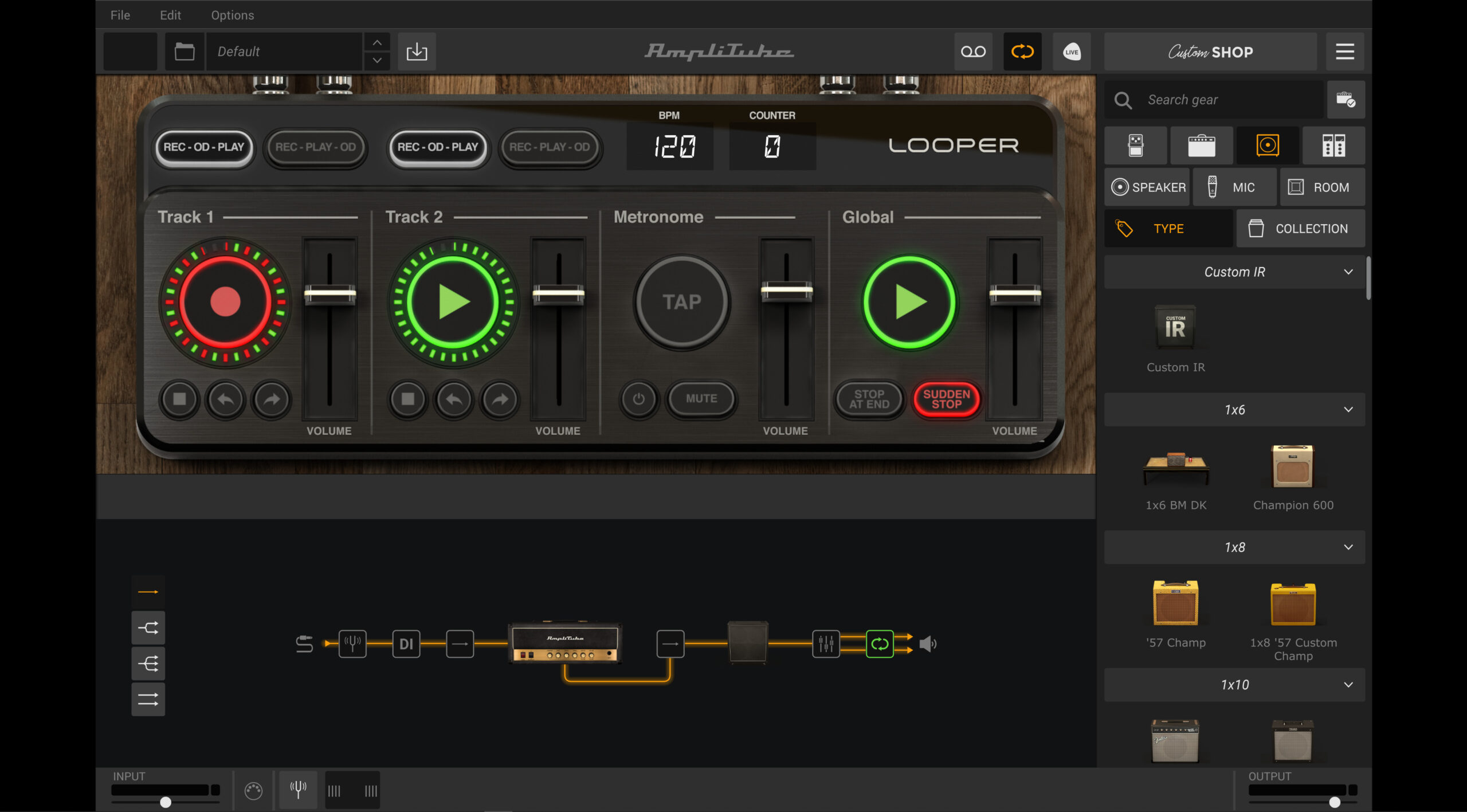Open the preset folder browser icon
1467x812 pixels.
(x=184, y=52)
